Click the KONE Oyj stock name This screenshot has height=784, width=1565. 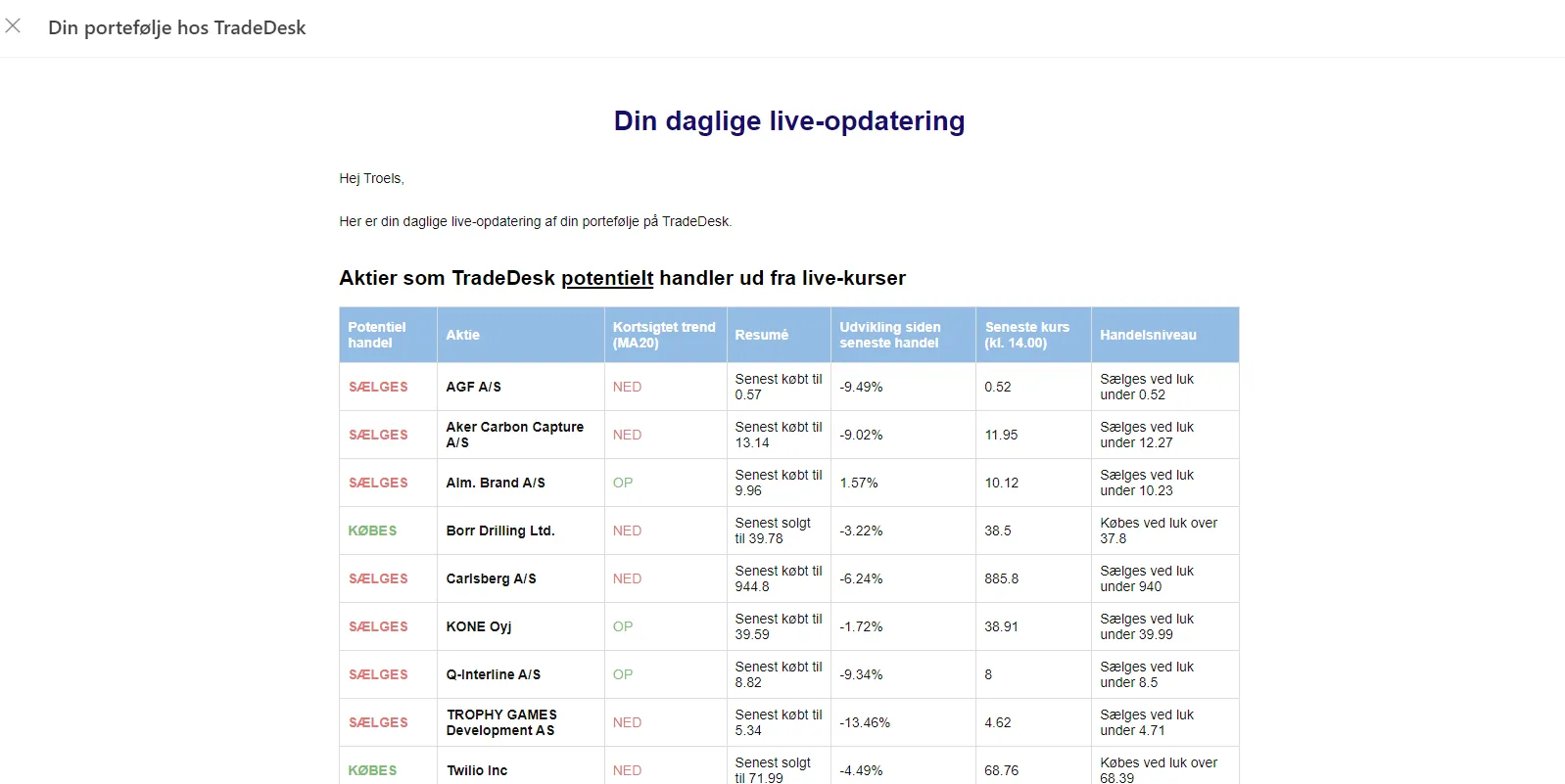(x=479, y=626)
